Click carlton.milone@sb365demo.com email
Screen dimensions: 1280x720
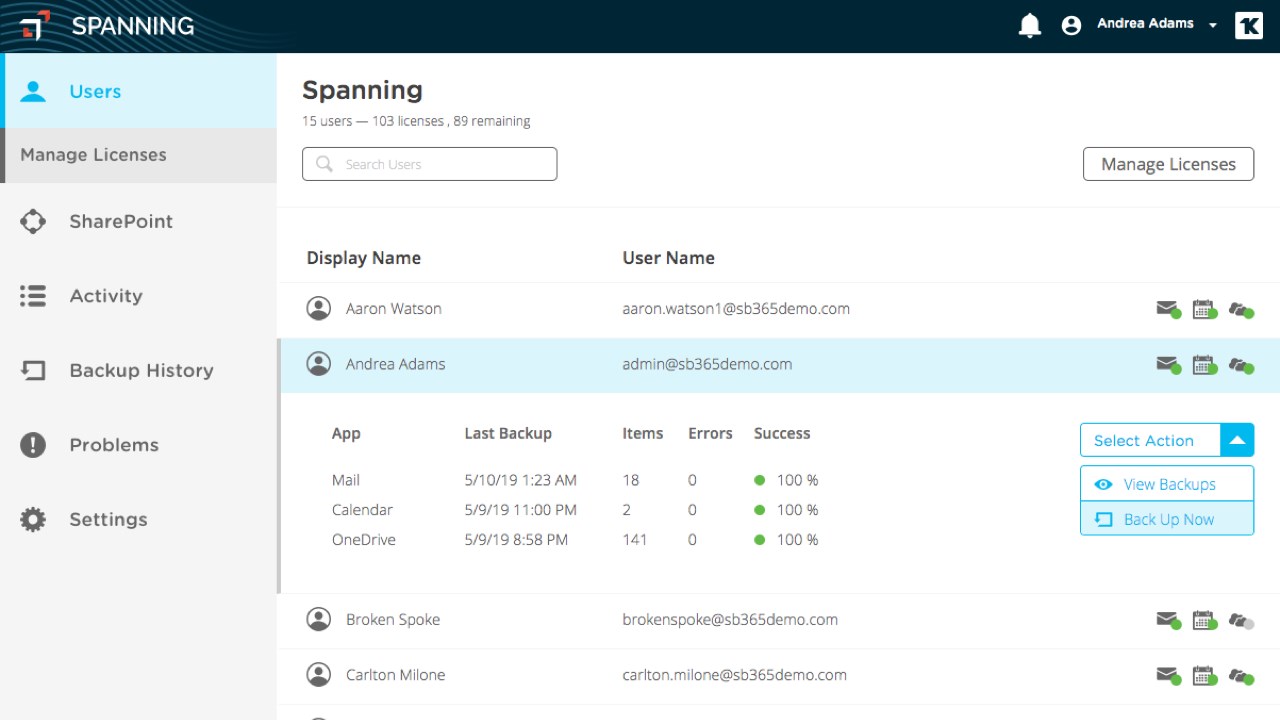(x=734, y=675)
